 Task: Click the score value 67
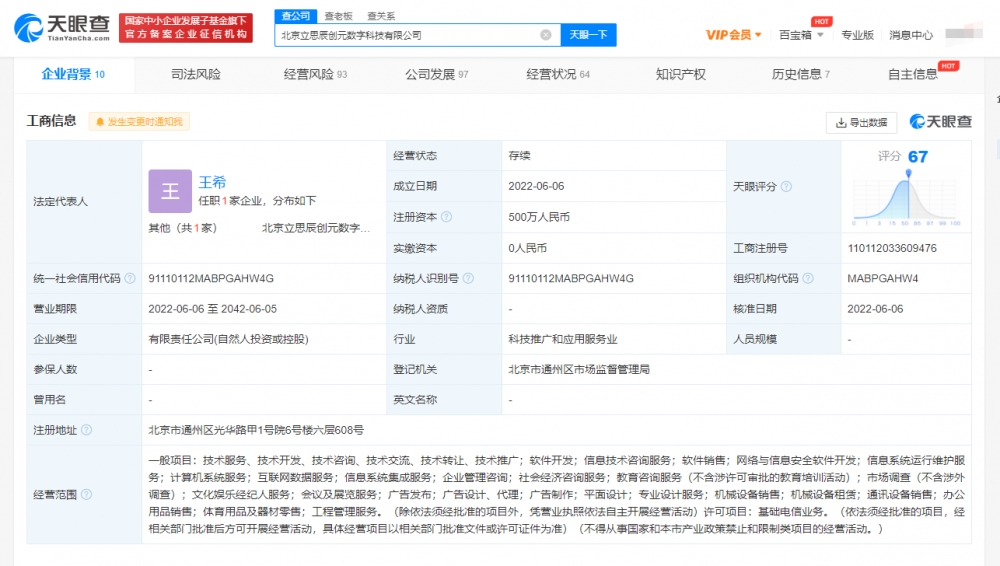click(x=918, y=157)
